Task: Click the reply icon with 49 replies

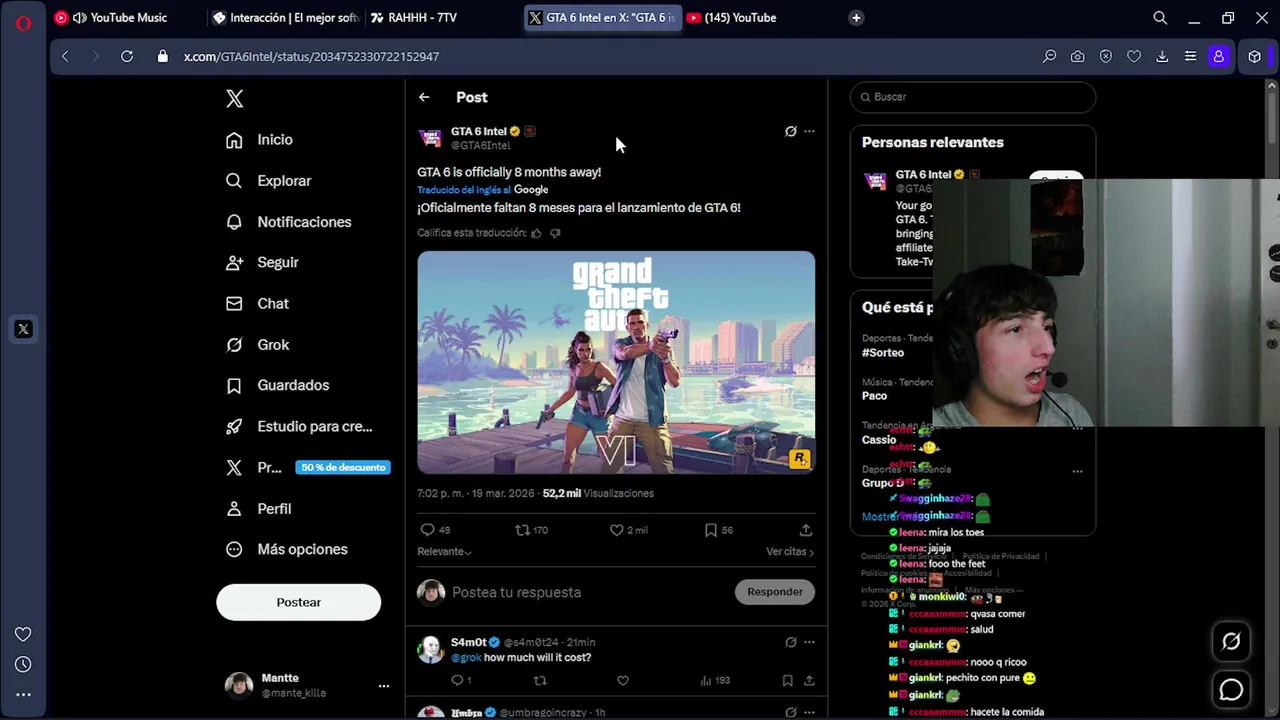Action: pos(427,530)
